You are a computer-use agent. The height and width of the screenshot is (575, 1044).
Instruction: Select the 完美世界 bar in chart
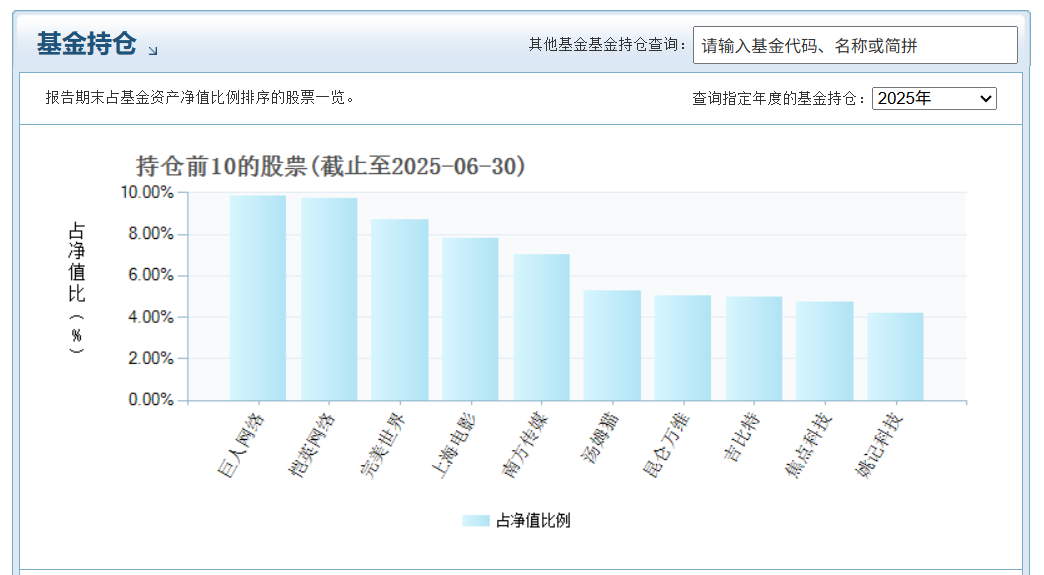point(399,309)
